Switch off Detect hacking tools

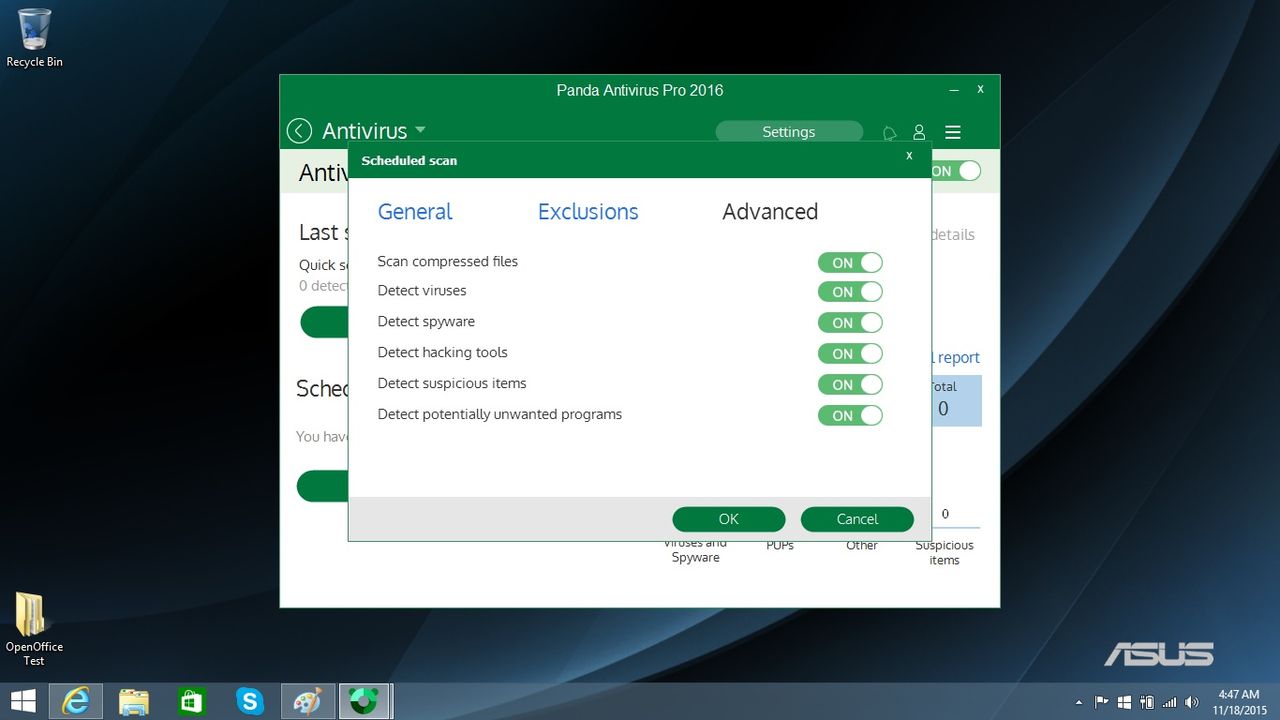pyautogui.click(x=850, y=354)
